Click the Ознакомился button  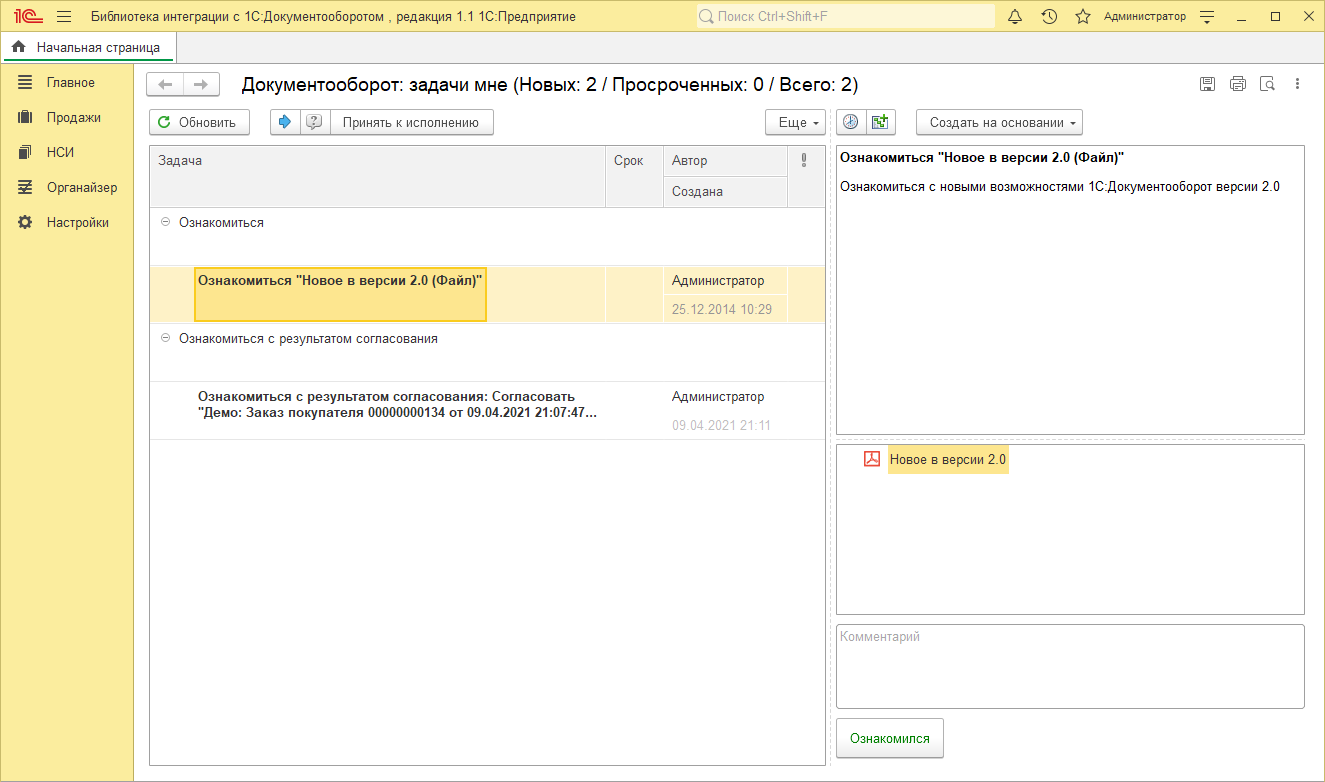tap(890, 738)
